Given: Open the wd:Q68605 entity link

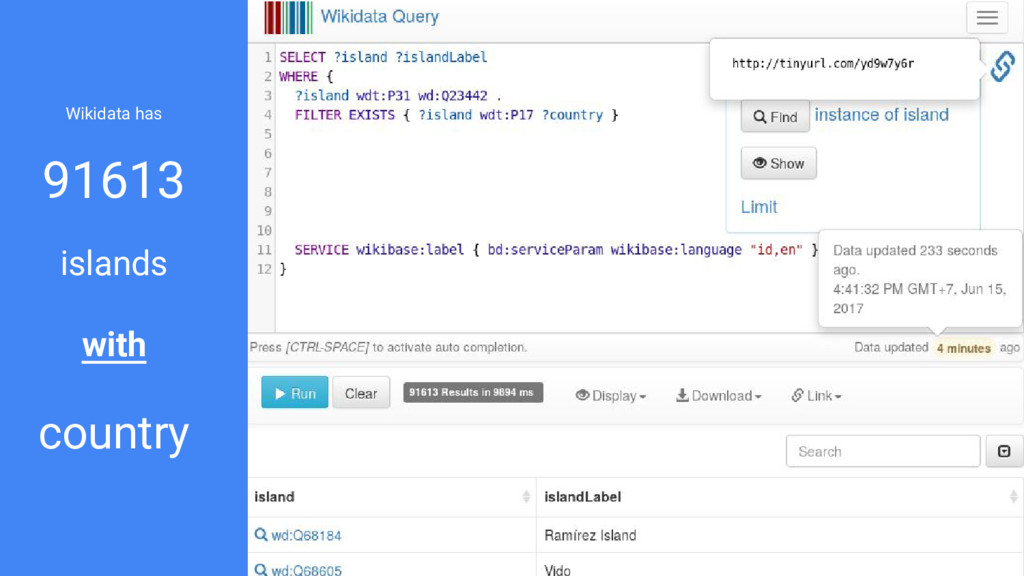Looking at the screenshot, I should click(x=306, y=570).
